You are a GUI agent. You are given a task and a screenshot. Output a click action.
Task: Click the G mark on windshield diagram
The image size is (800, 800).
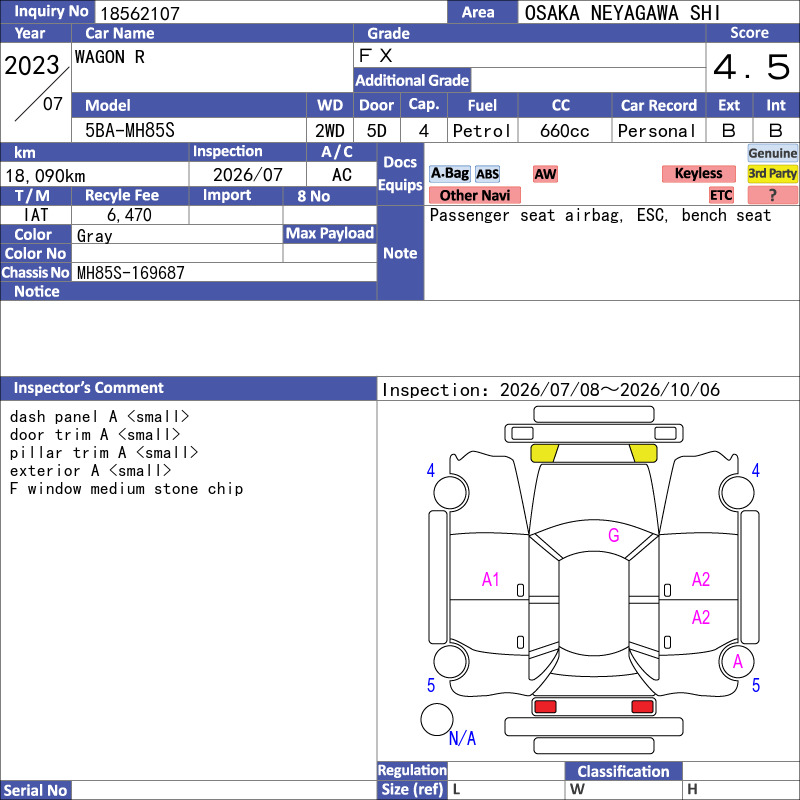[x=613, y=535]
